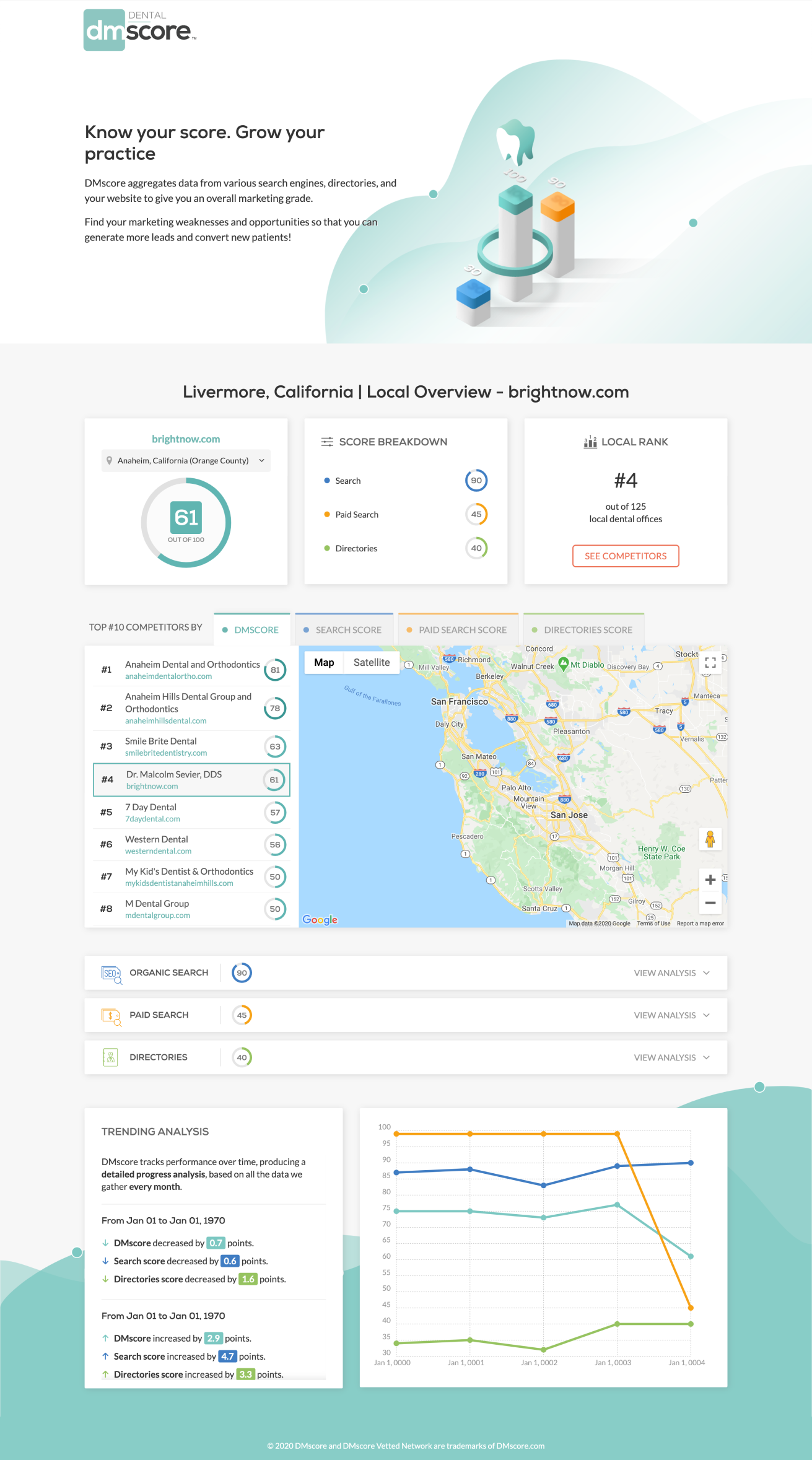Open anaheimdentalortho.com link

coord(168,676)
